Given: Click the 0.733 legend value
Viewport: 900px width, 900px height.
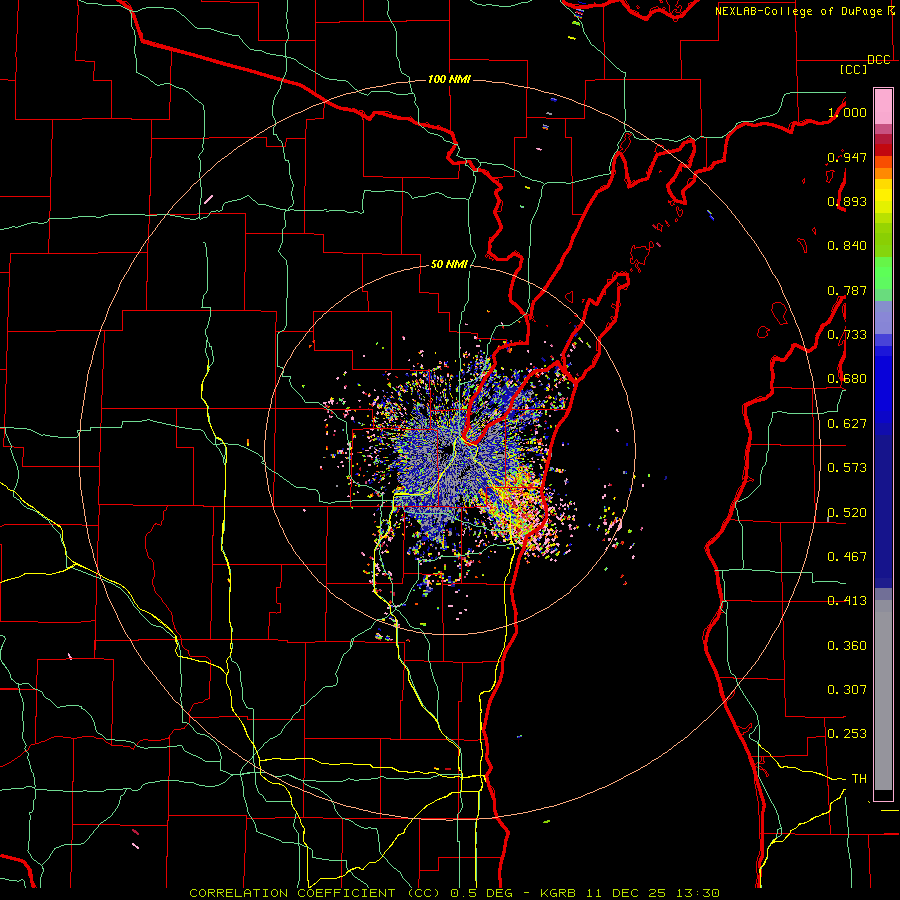Looking at the screenshot, I should click(847, 335).
